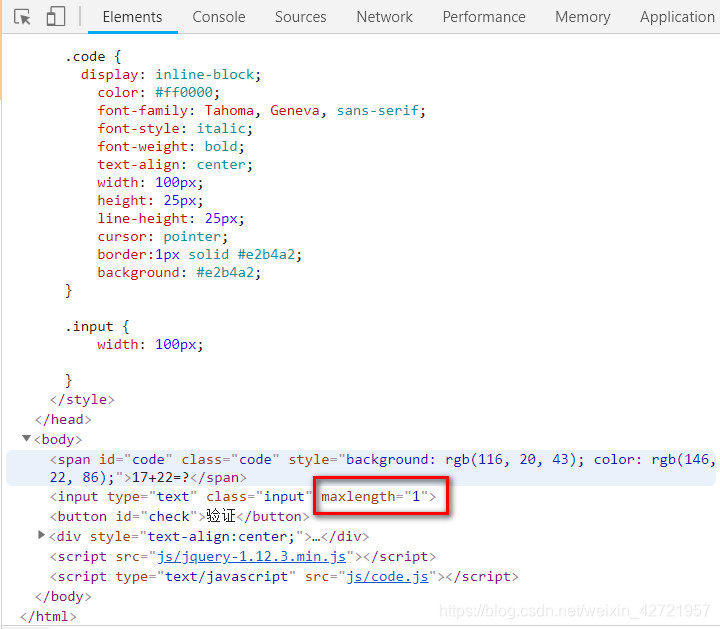Select the closing </html> tag row

point(48,617)
